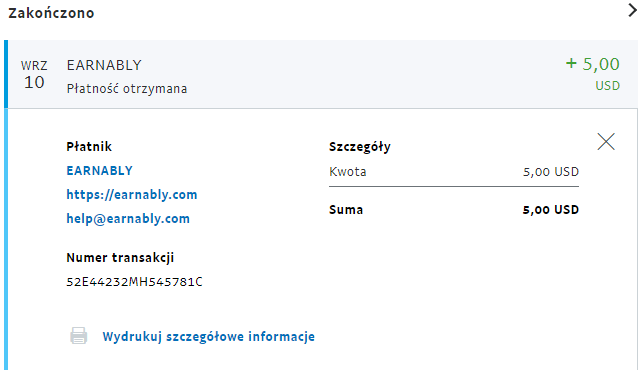The height and width of the screenshot is (370, 641).
Task: Click the Szczegóły heading
Action: (x=360, y=147)
